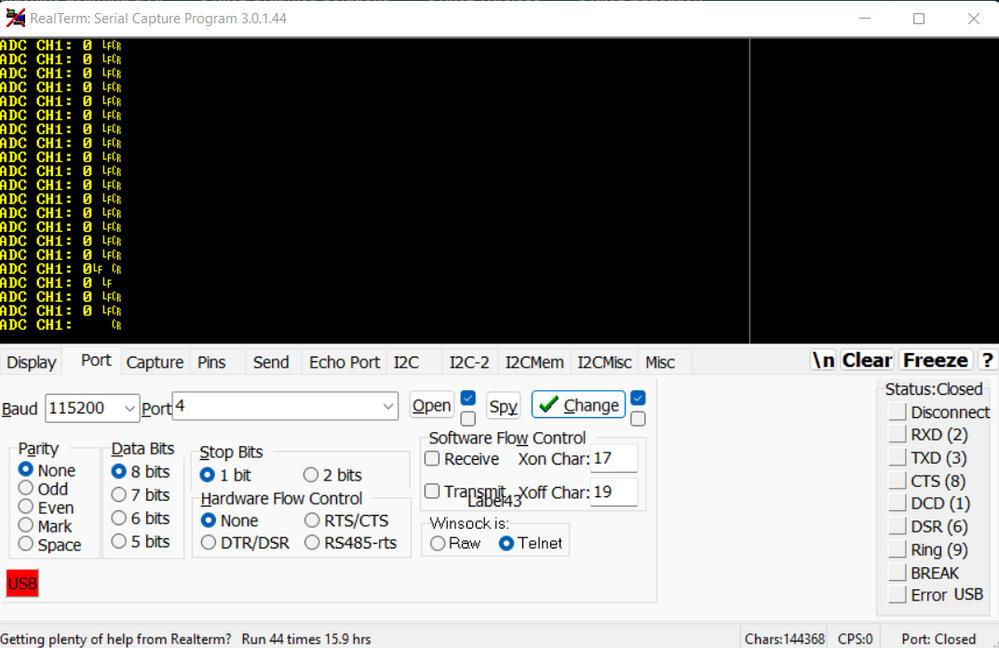
Task: Click 'Port: Closed' in status bar
Action: click(x=938, y=638)
